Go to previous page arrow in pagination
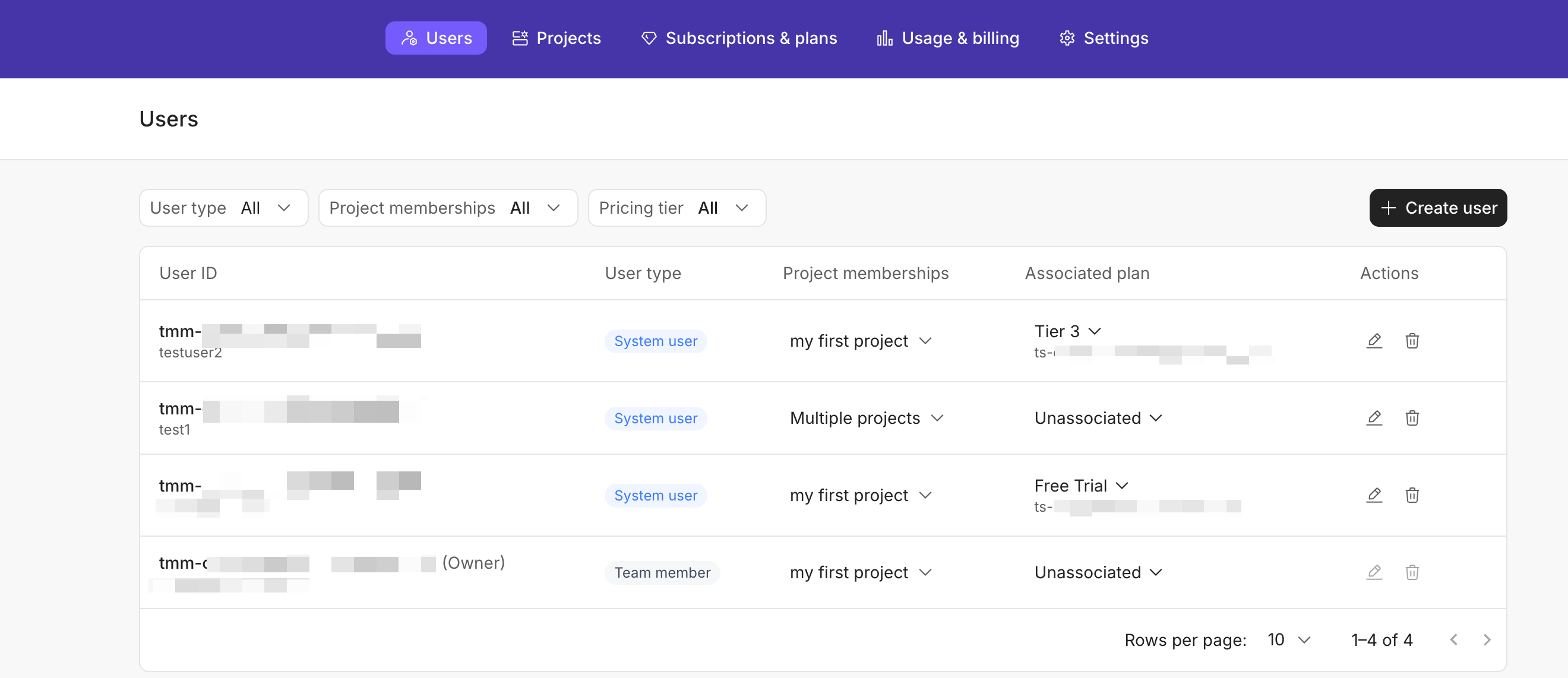1568x678 pixels. (1453, 639)
